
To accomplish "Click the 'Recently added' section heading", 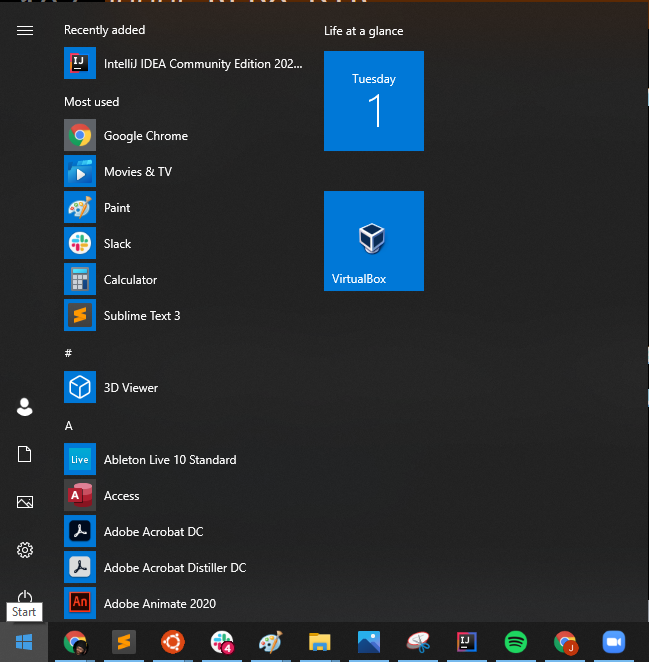I will 104,30.
